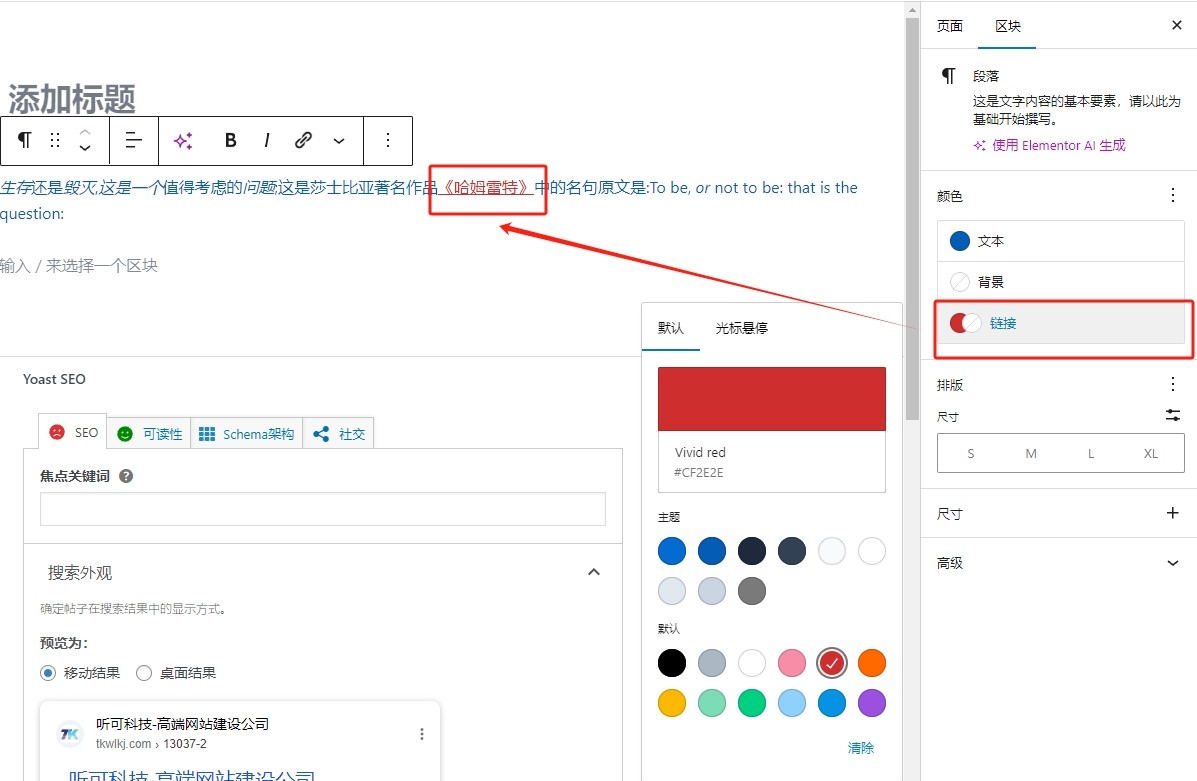Select font size M
Viewport: 1197px width, 781px height.
[1031, 453]
